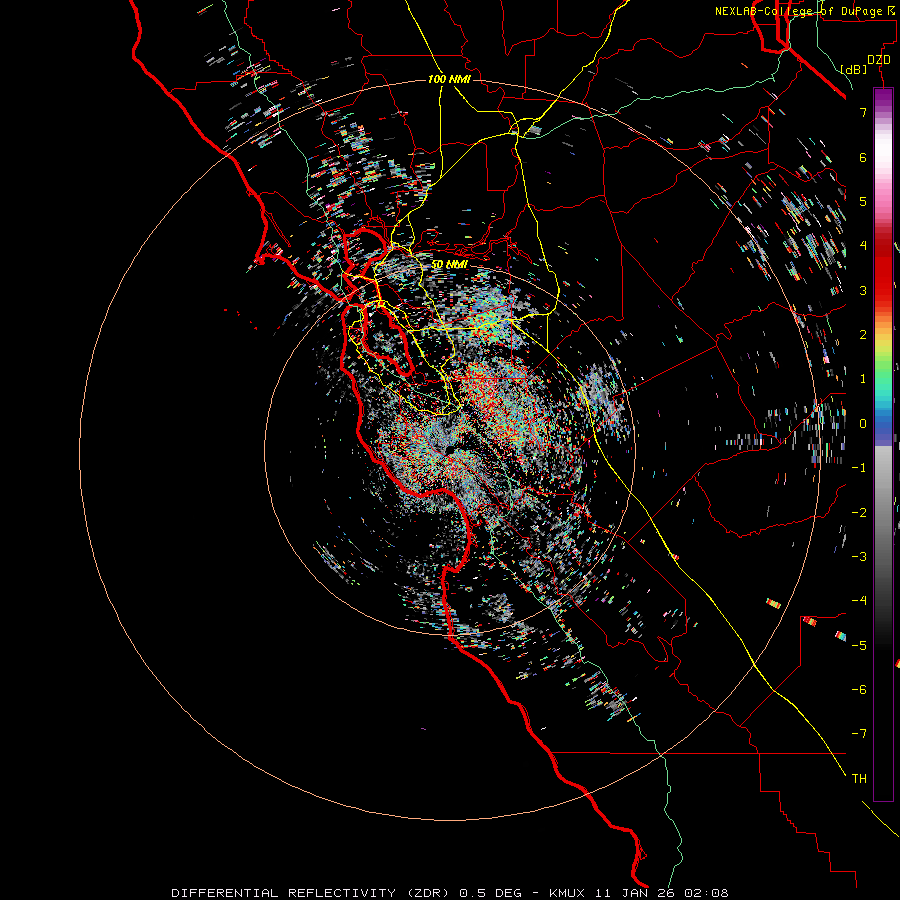Click the "DIFFERENTIAL REFLECTIVITY (ZDR)" caption text
Image resolution: width=900 pixels, height=900 pixels.
pyautogui.click(x=312, y=893)
